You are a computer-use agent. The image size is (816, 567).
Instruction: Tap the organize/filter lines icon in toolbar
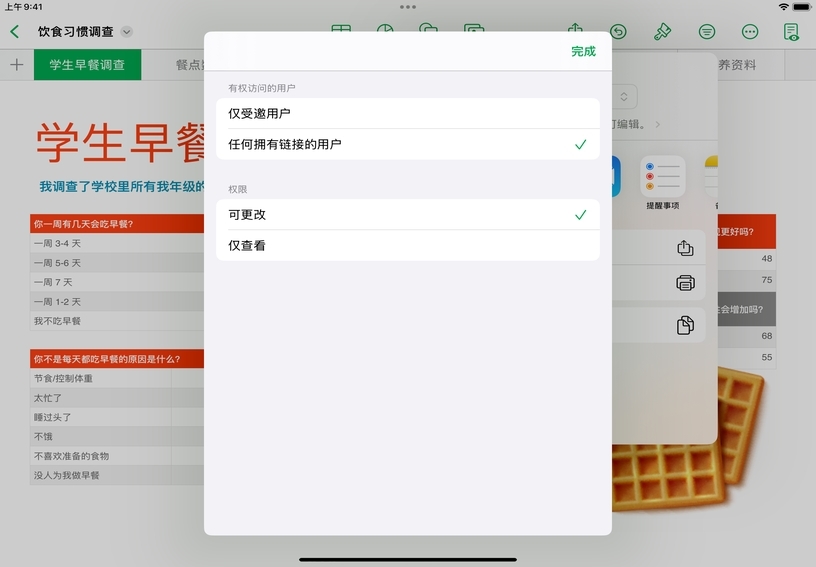pyautogui.click(x=706, y=32)
